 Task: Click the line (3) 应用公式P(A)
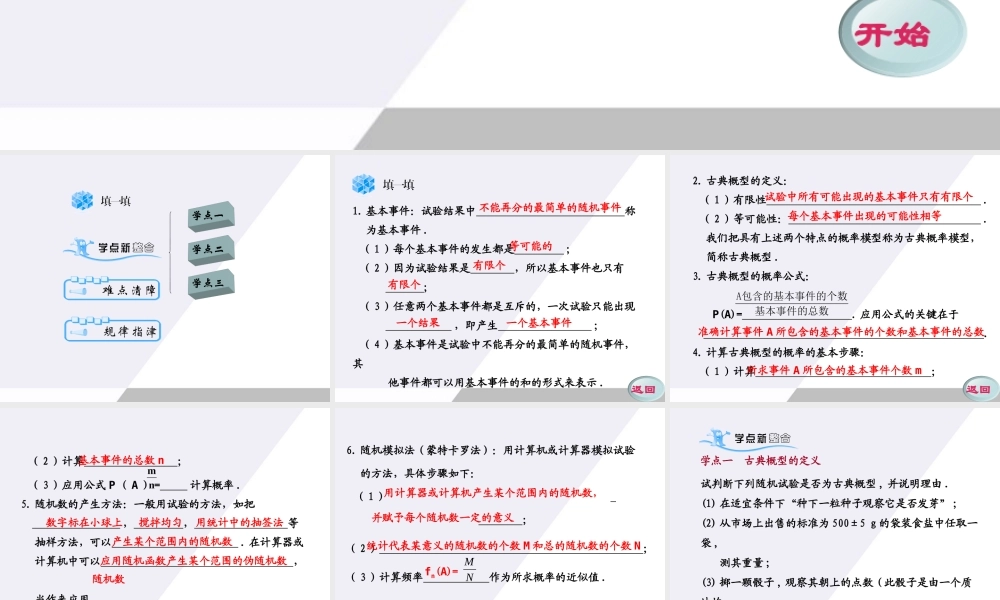coord(136,485)
